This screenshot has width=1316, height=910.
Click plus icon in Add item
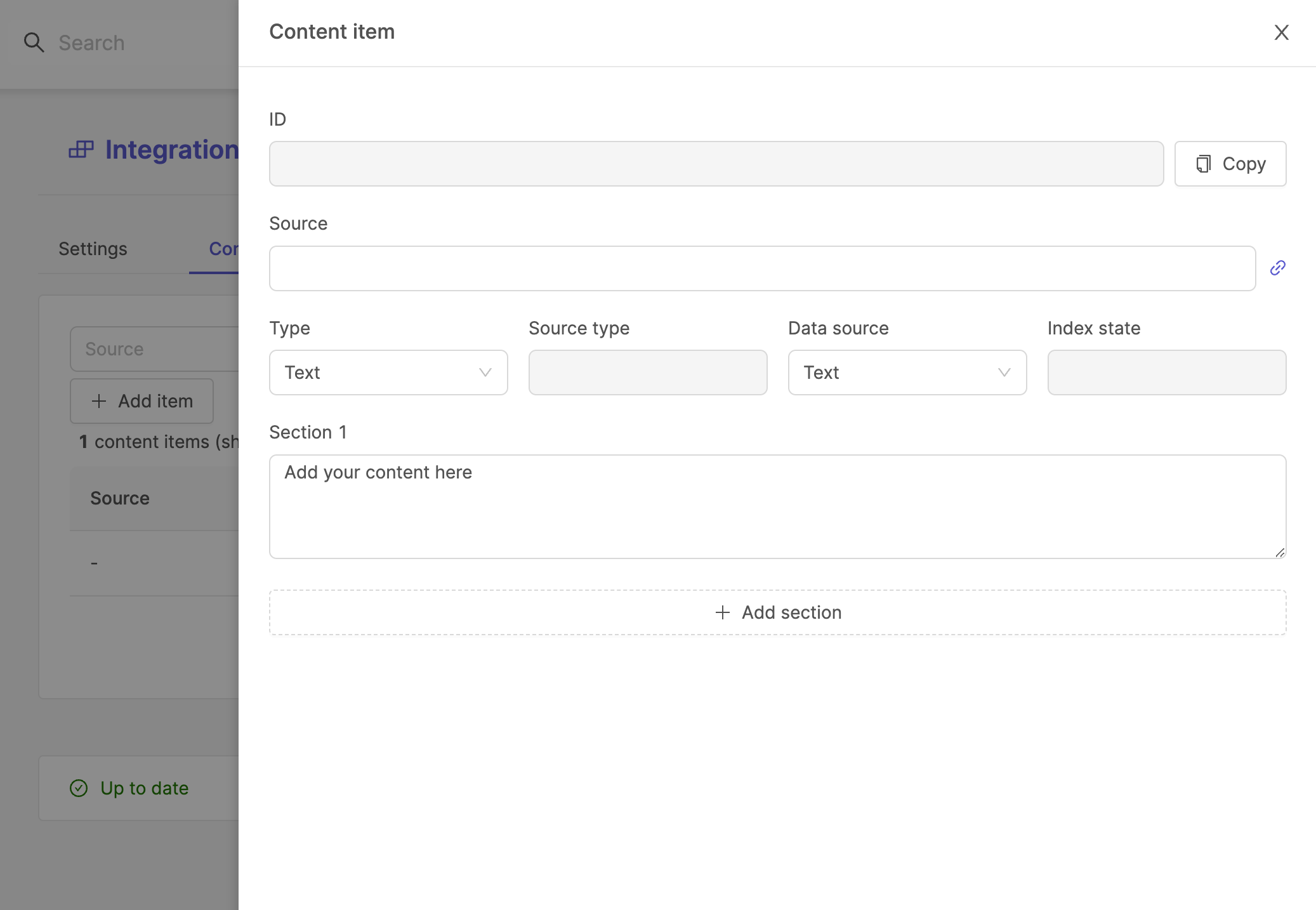click(x=99, y=401)
